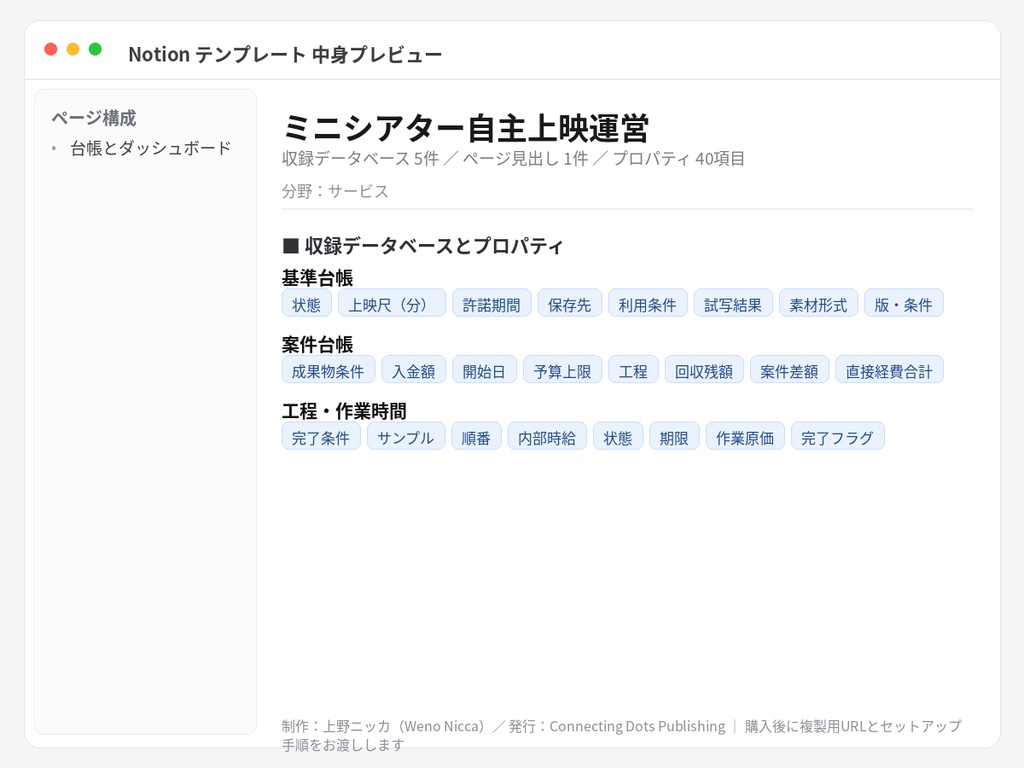
Task: Open the 台帳とダッシュボード page in sidebar
Action: 150,149
